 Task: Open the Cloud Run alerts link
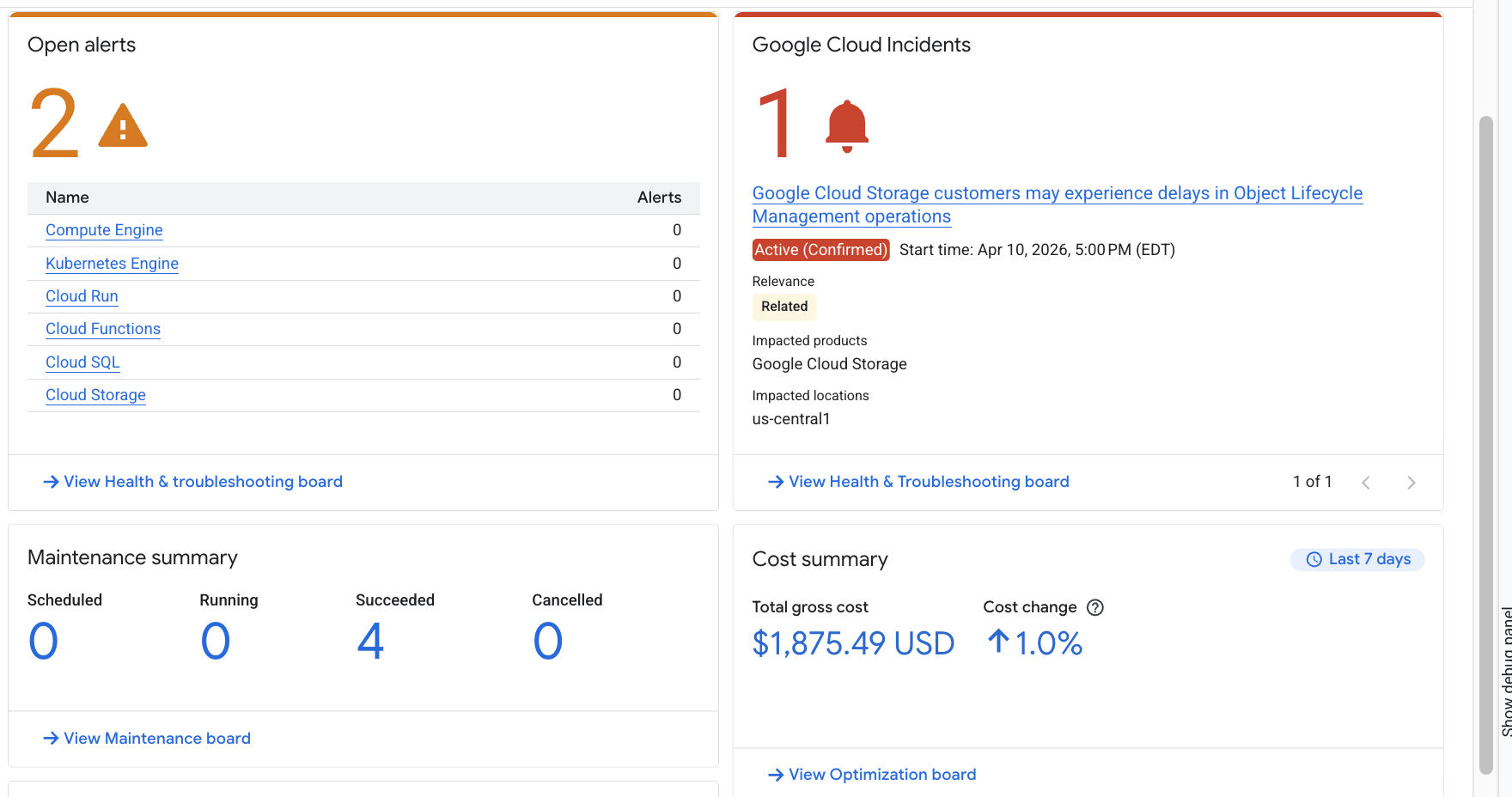pyautogui.click(x=82, y=296)
